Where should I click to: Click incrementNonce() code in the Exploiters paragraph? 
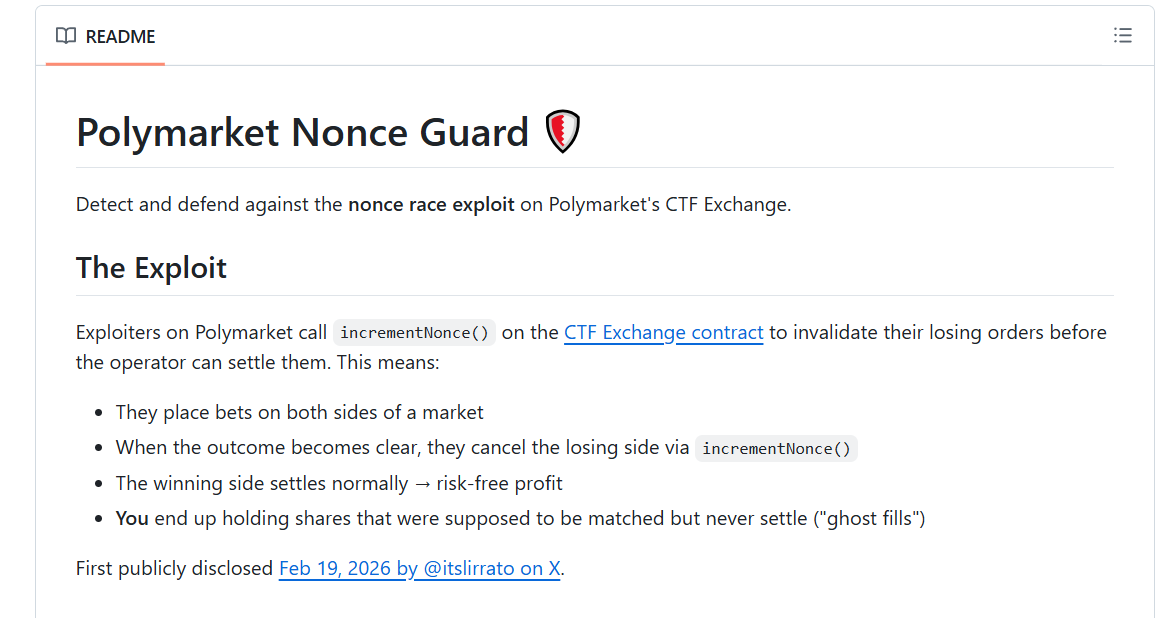(414, 333)
